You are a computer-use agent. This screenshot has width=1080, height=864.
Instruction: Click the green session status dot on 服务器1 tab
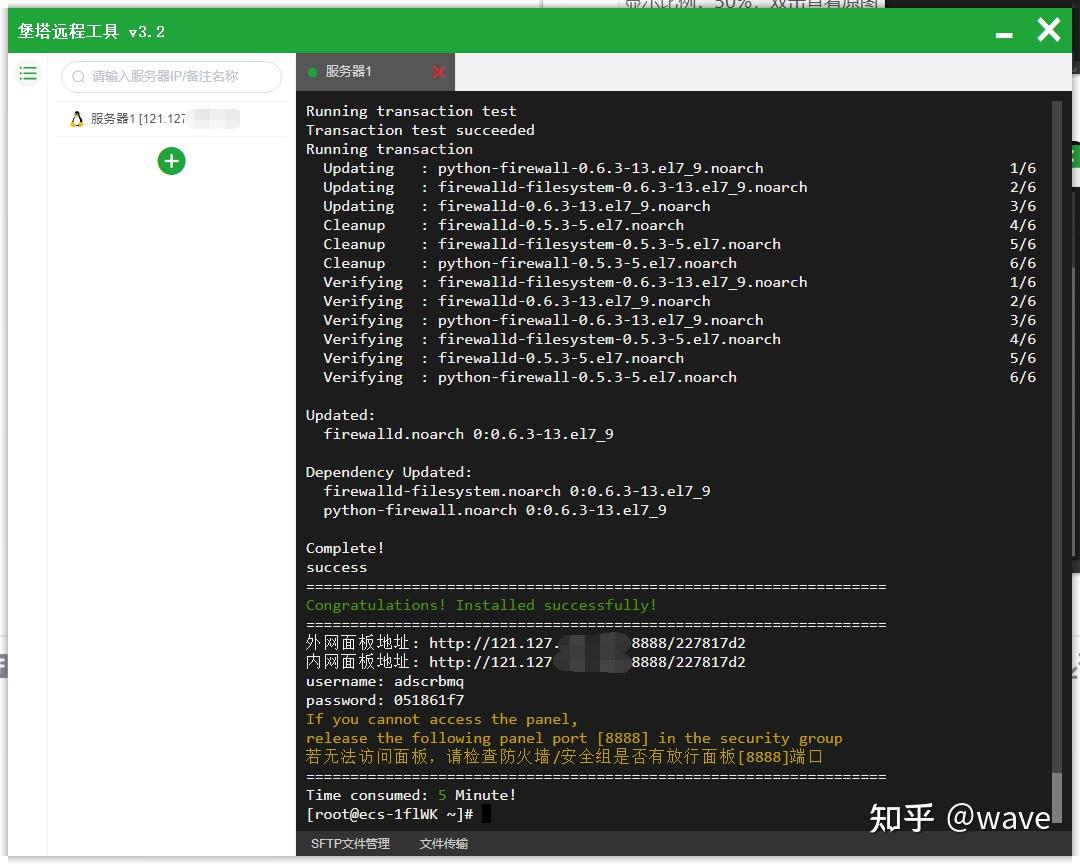click(x=314, y=72)
